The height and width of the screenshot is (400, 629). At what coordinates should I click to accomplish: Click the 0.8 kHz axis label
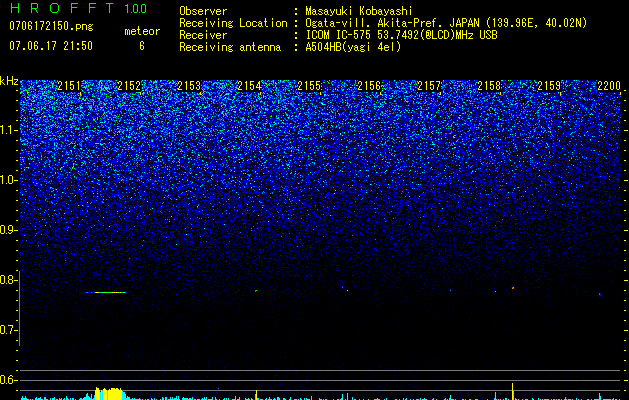[x=8, y=280]
